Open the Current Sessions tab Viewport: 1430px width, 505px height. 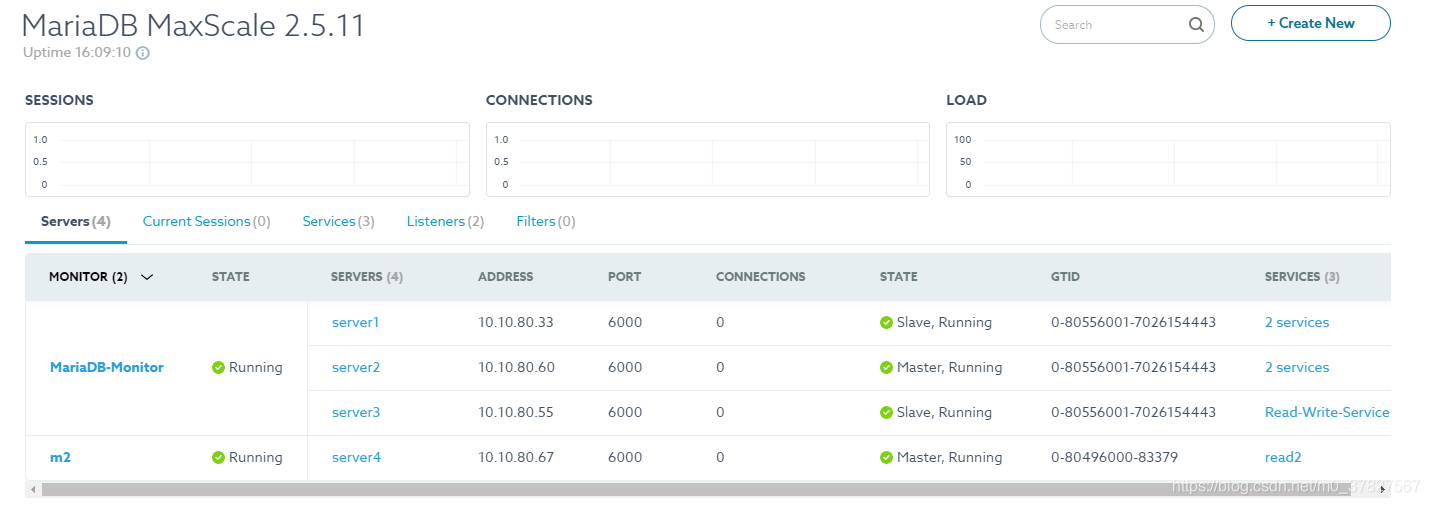(207, 221)
